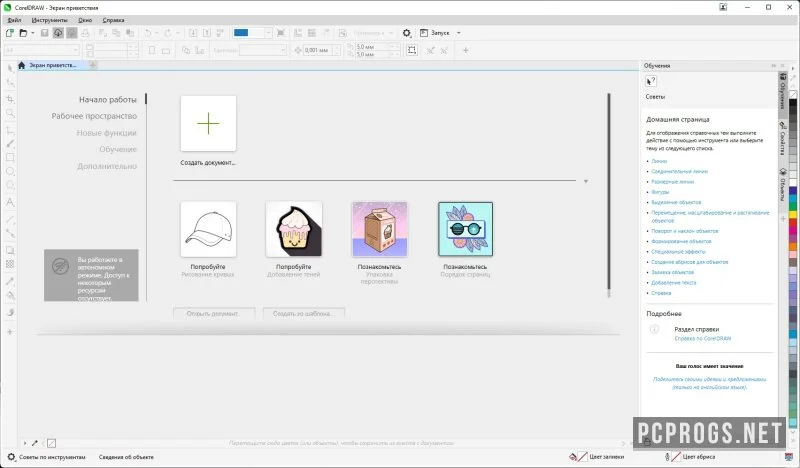The height and width of the screenshot is (468, 800).
Task: Select the Polygon tool
Action: click(10, 185)
